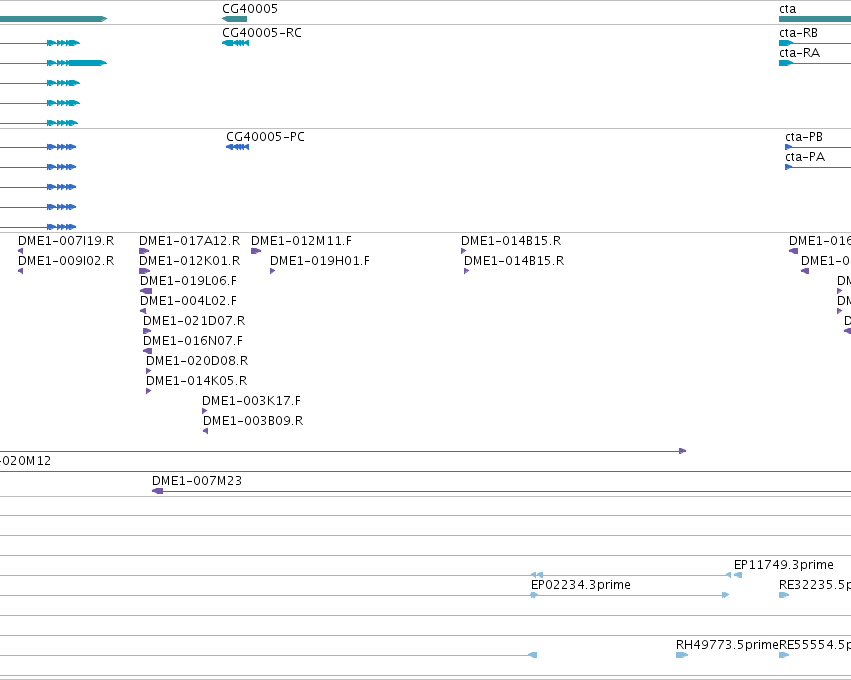Select the cta-RA transcript label
Image resolution: width=851 pixels, height=680 pixels.
point(799,53)
